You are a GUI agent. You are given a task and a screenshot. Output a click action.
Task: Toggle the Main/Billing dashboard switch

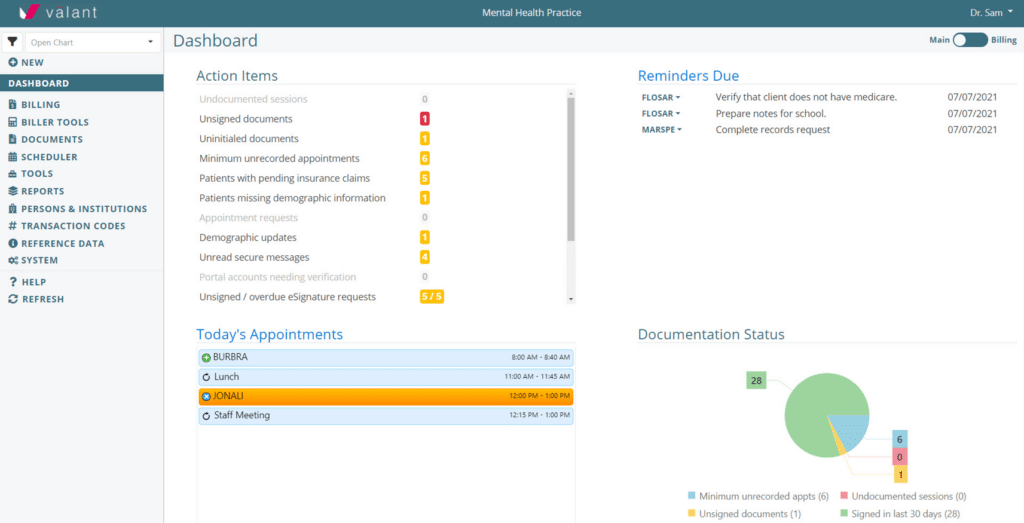(970, 40)
